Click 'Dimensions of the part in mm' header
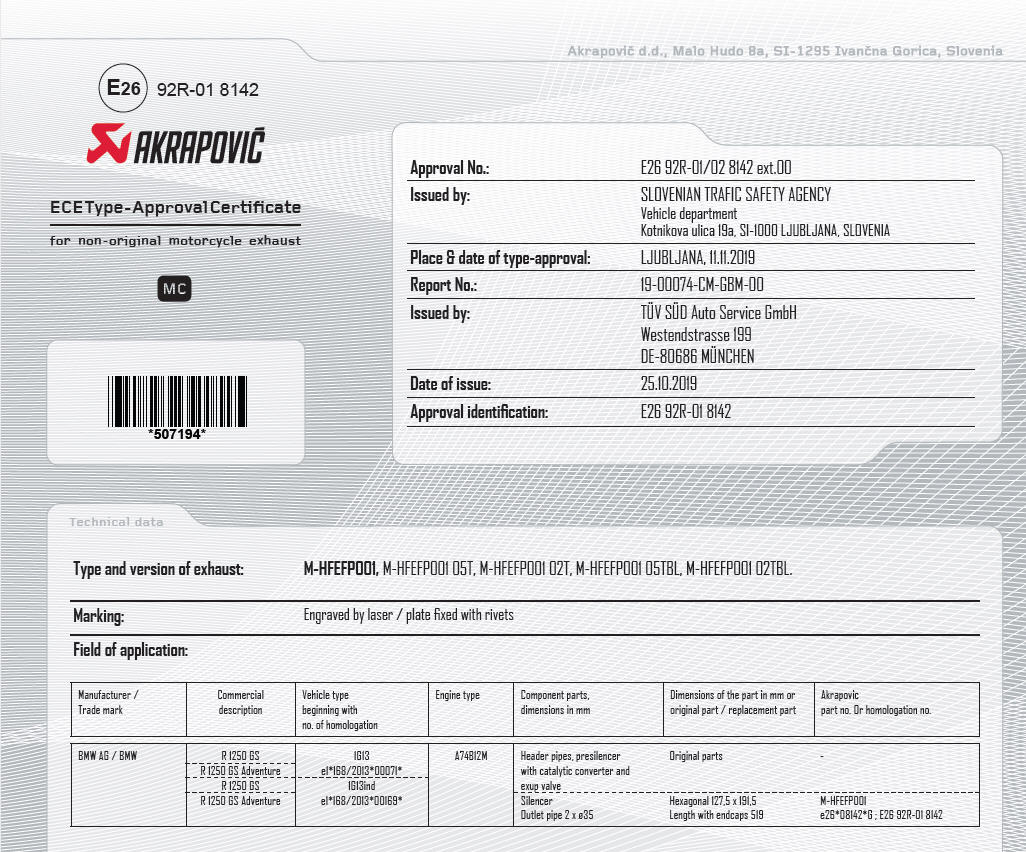Screen dimensions: 1026x852 point(733,702)
